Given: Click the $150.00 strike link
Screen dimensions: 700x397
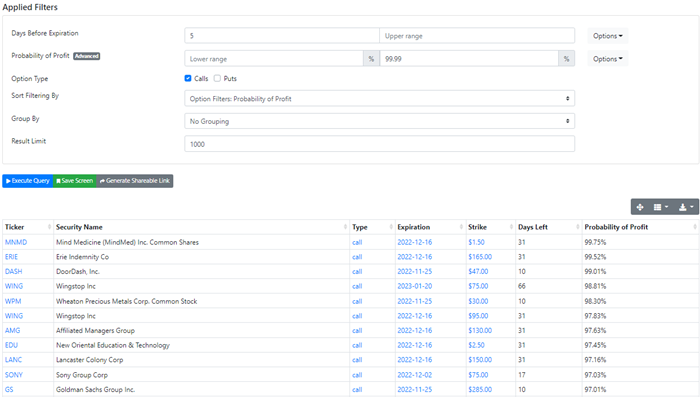Looking at the screenshot, I should click(480, 360).
